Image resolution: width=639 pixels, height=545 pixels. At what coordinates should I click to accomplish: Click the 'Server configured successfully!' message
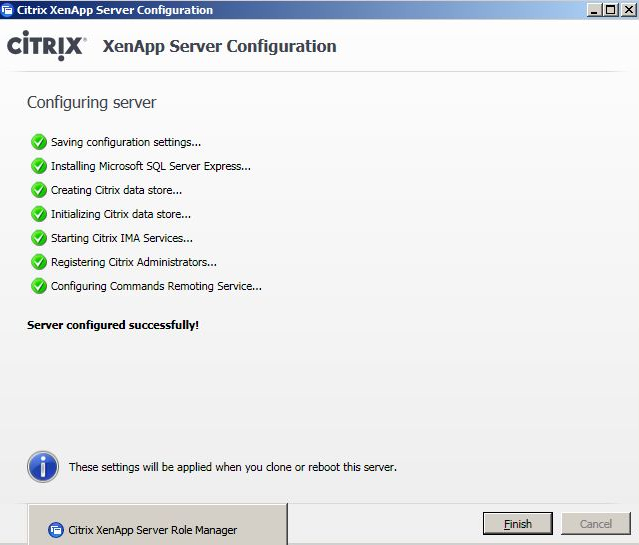tap(113, 325)
